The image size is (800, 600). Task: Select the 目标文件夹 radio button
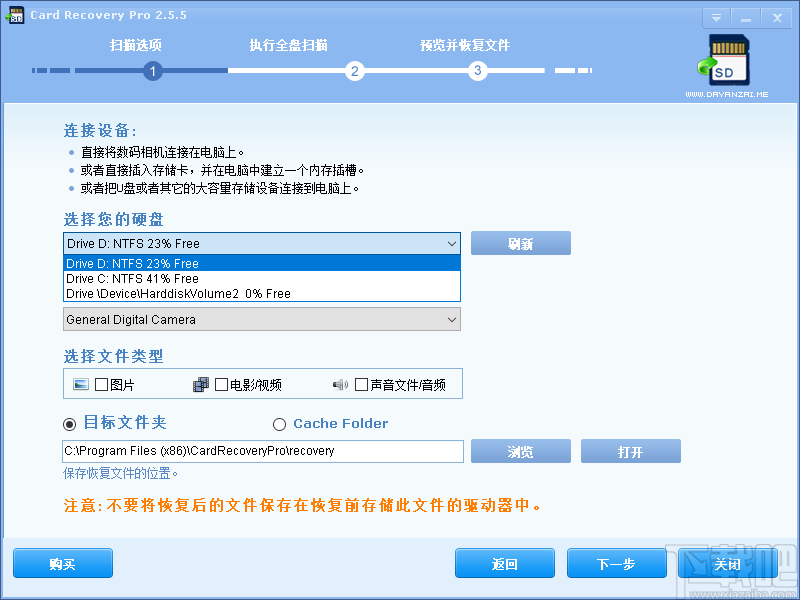69,424
